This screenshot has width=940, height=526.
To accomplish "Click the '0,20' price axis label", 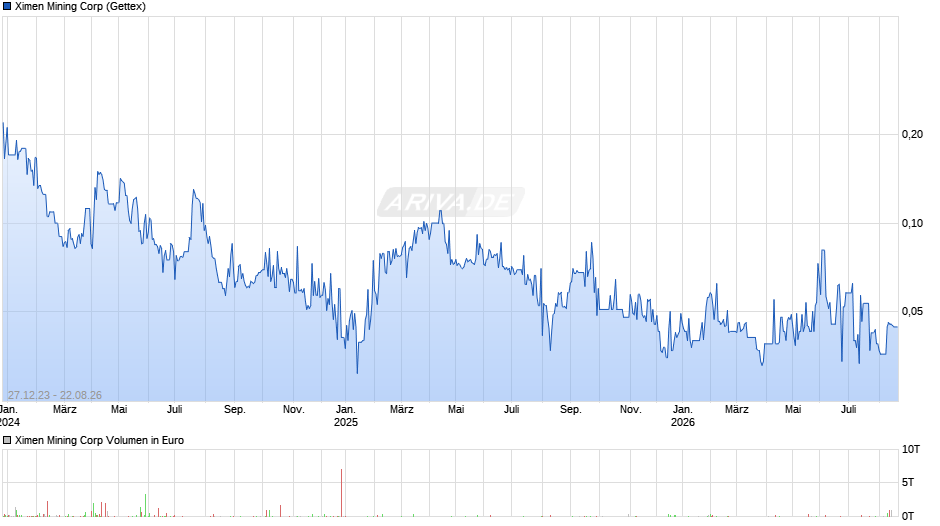I will pyautogui.click(x=912, y=134).
